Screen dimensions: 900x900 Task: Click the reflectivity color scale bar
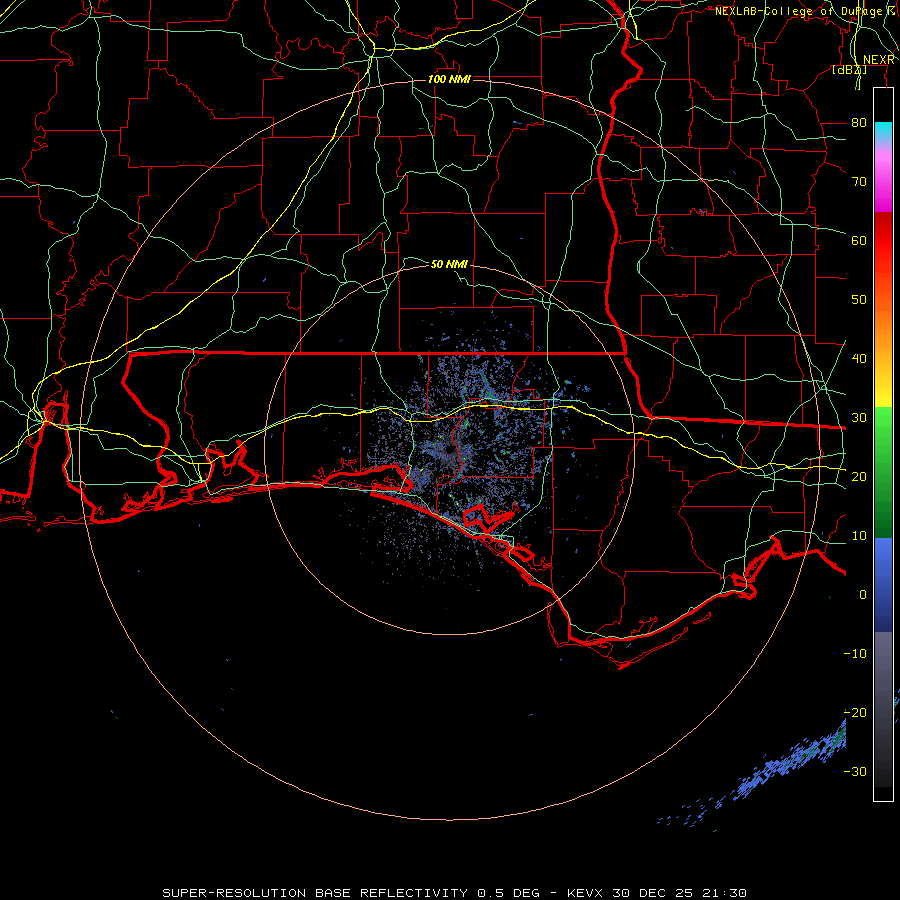pyautogui.click(x=883, y=444)
